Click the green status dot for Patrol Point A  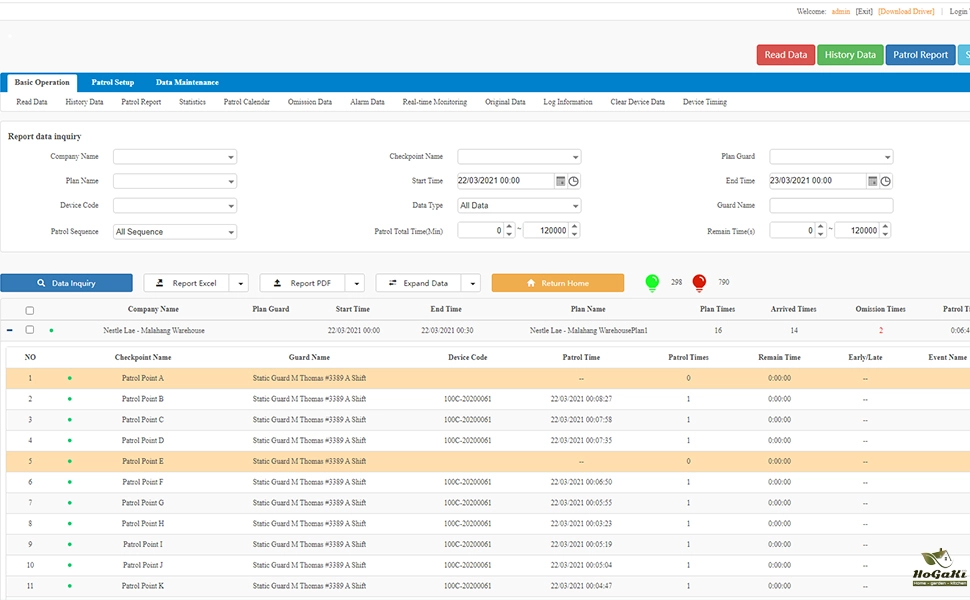tap(69, 378)
